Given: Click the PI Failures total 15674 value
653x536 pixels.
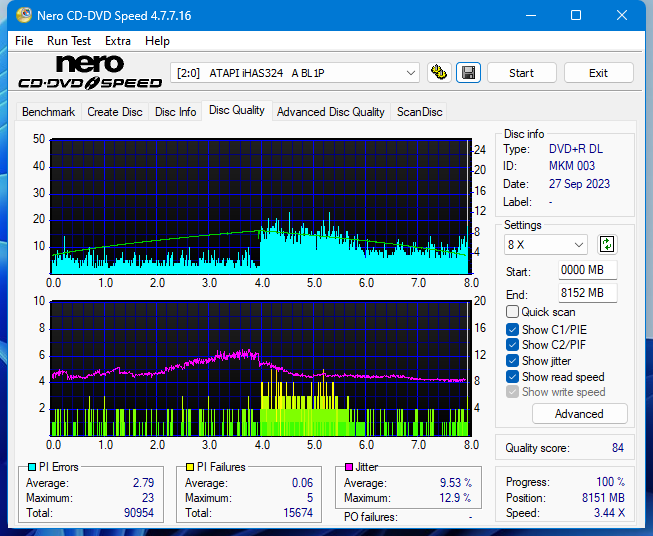Looking at the screenshot, I should 298,513.
